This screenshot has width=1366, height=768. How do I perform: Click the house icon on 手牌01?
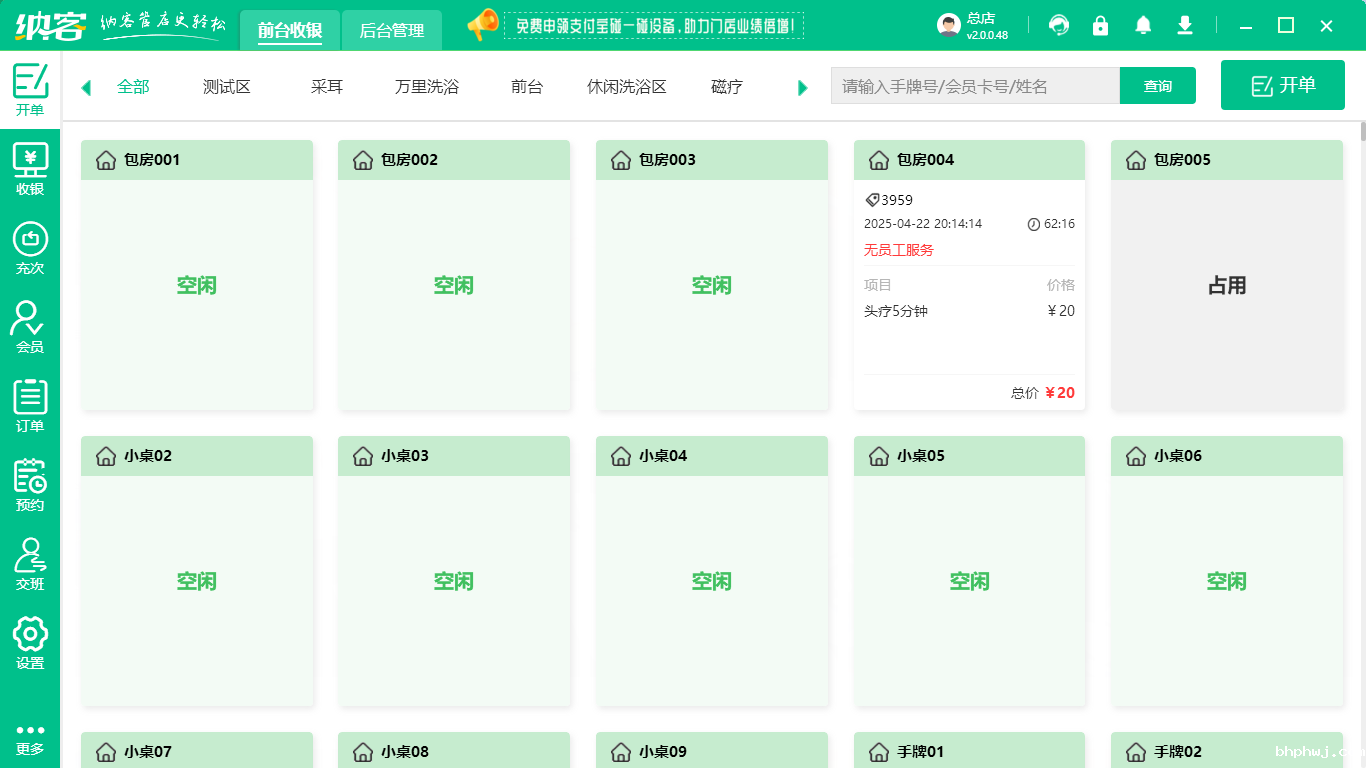[879, 752]
